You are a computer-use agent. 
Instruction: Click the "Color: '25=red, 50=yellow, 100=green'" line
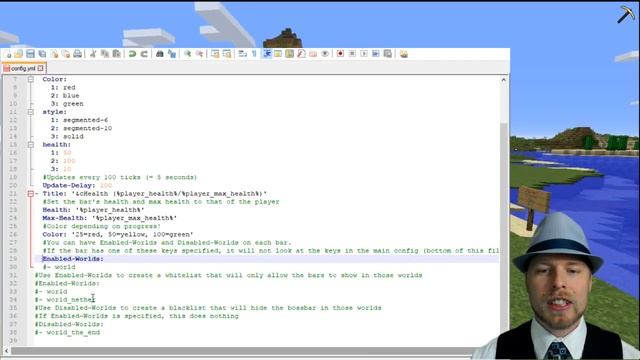tap(118, 234)
